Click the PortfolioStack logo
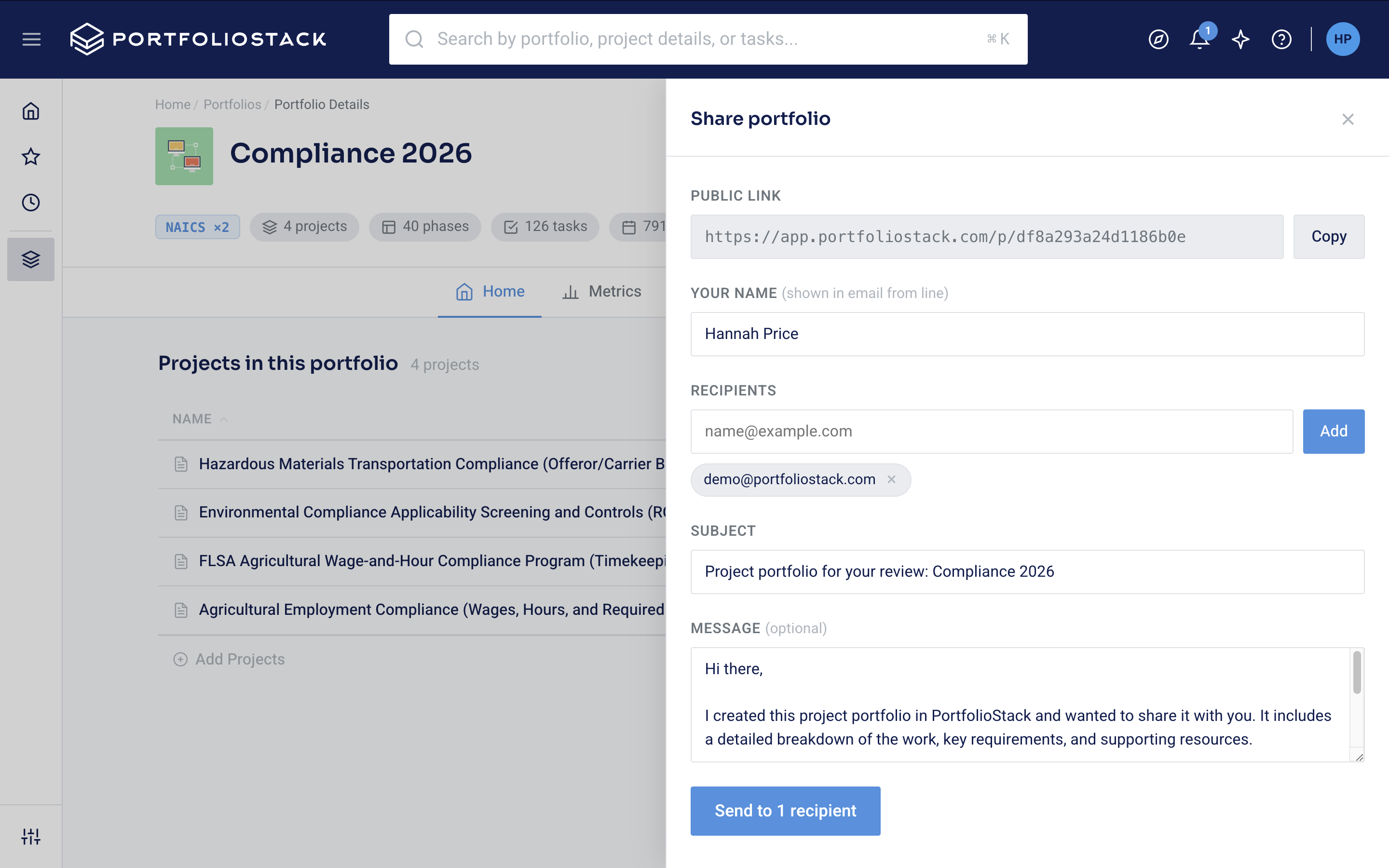 [x=198, y=39]
